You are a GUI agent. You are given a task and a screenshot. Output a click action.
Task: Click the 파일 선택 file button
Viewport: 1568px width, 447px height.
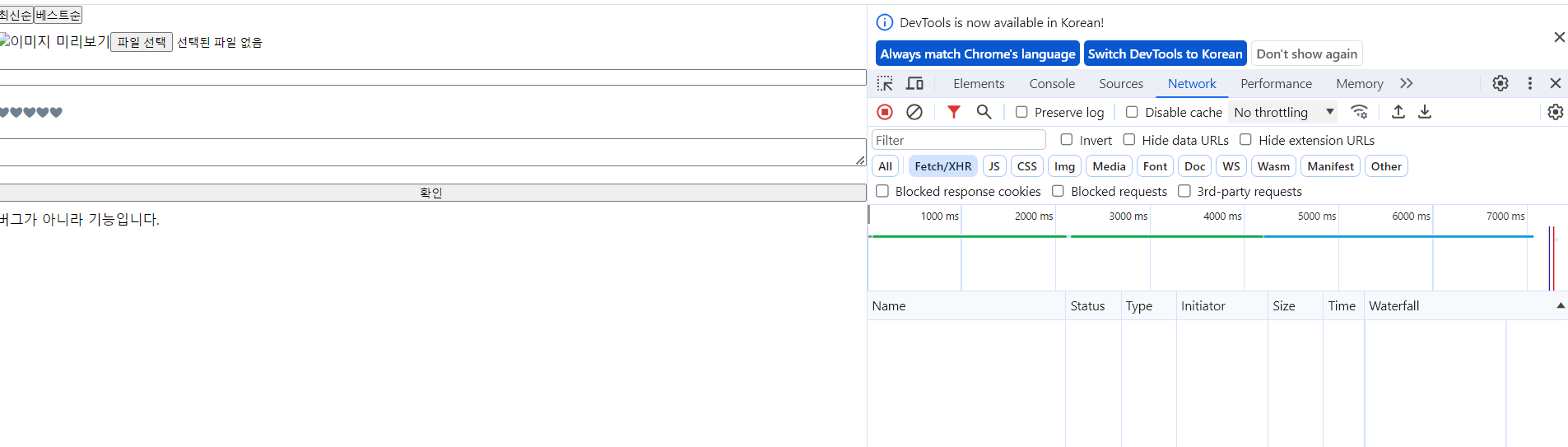(142, 42)
